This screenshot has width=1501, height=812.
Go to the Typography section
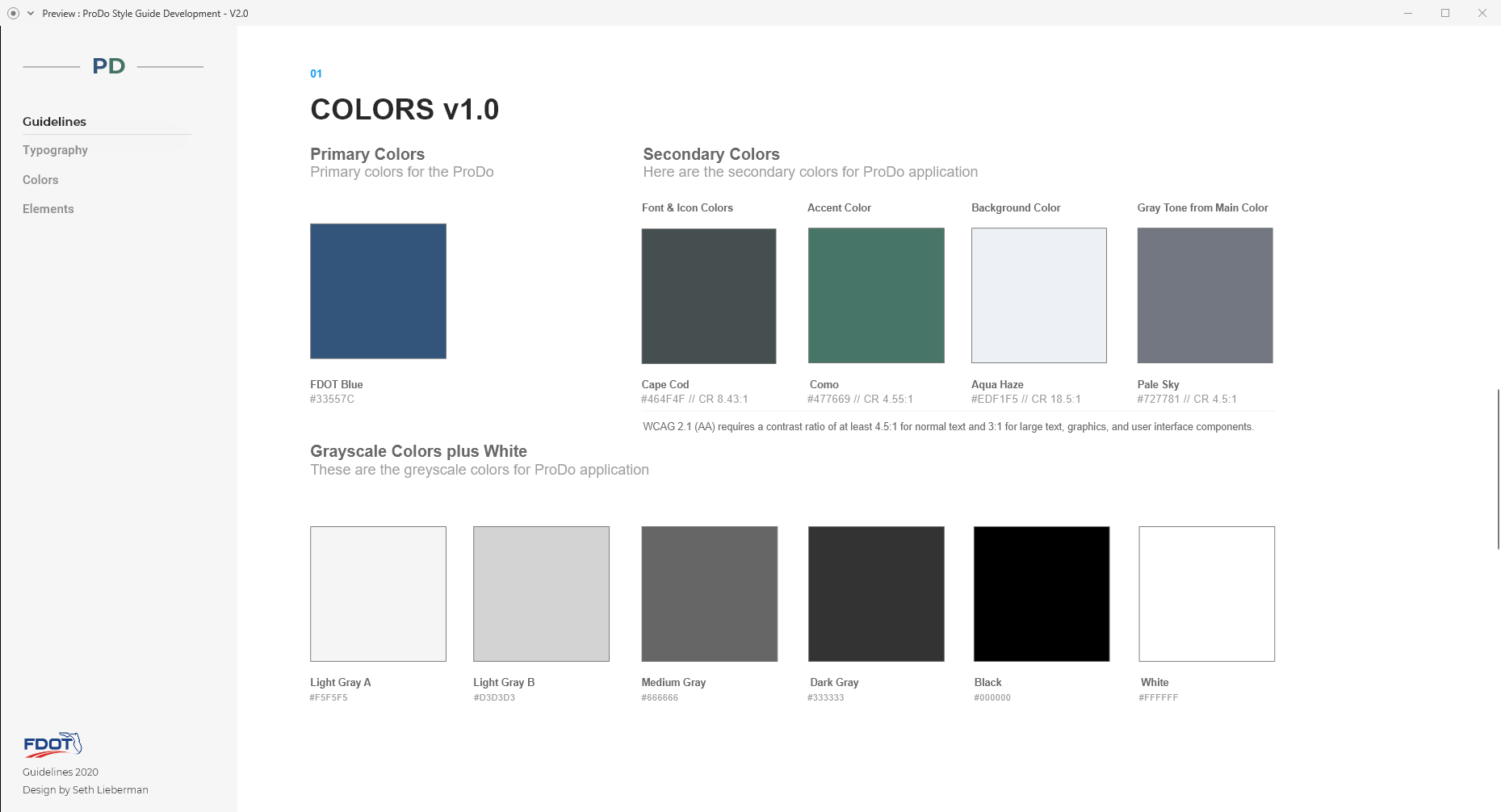55,150
